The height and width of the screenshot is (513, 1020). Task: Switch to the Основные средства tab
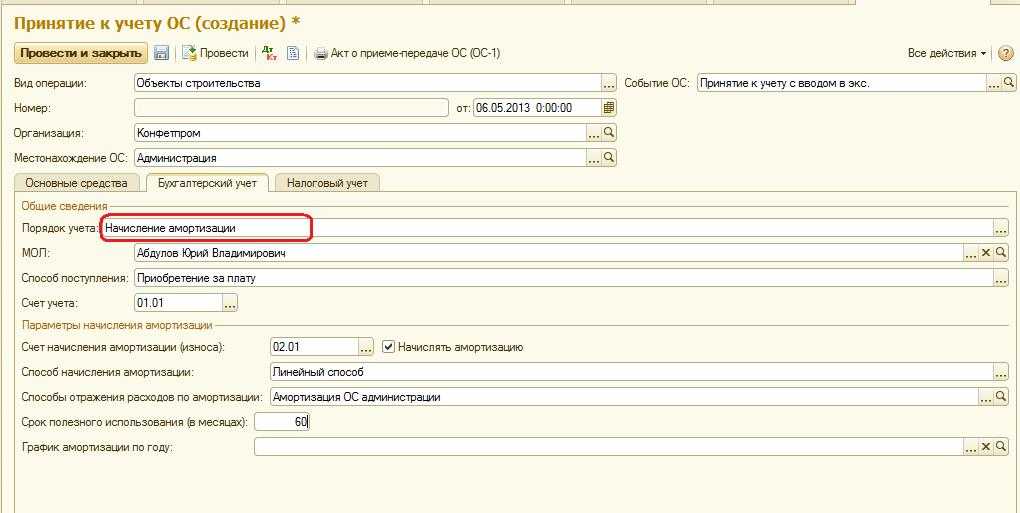pyautogui.click(x=76, y=183)
